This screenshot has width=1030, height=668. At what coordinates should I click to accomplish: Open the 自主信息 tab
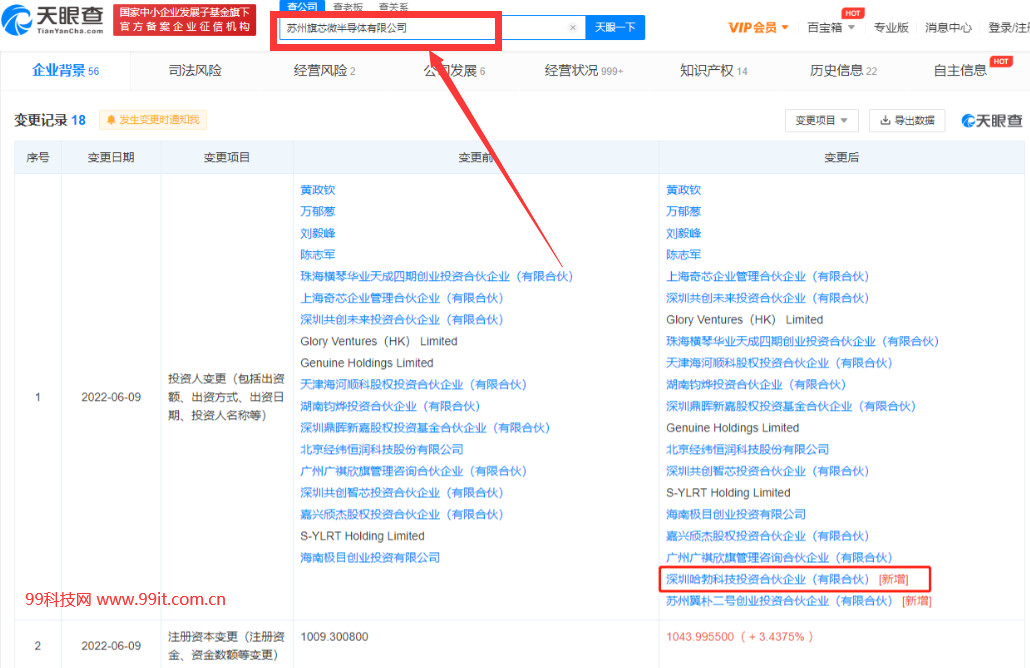960,71
